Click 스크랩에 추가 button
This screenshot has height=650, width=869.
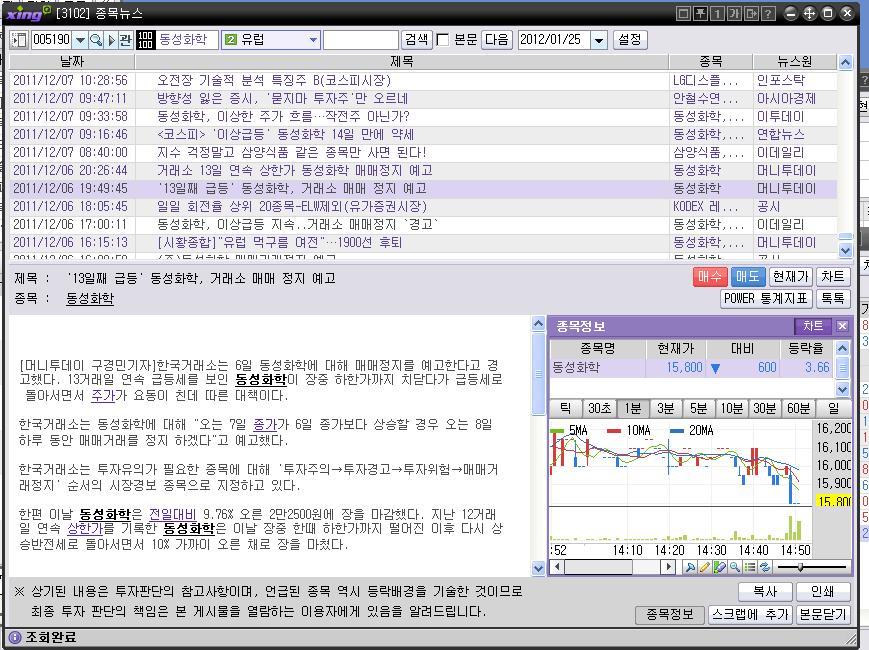749,614
